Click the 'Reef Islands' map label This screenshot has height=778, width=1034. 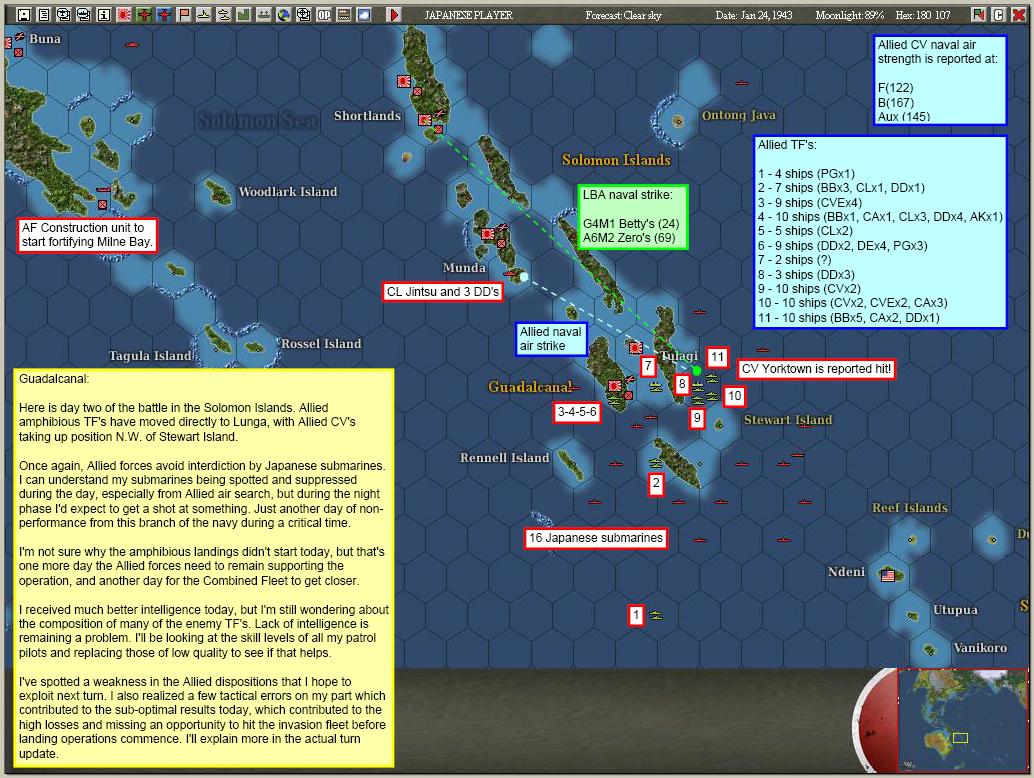coord(910,508)
